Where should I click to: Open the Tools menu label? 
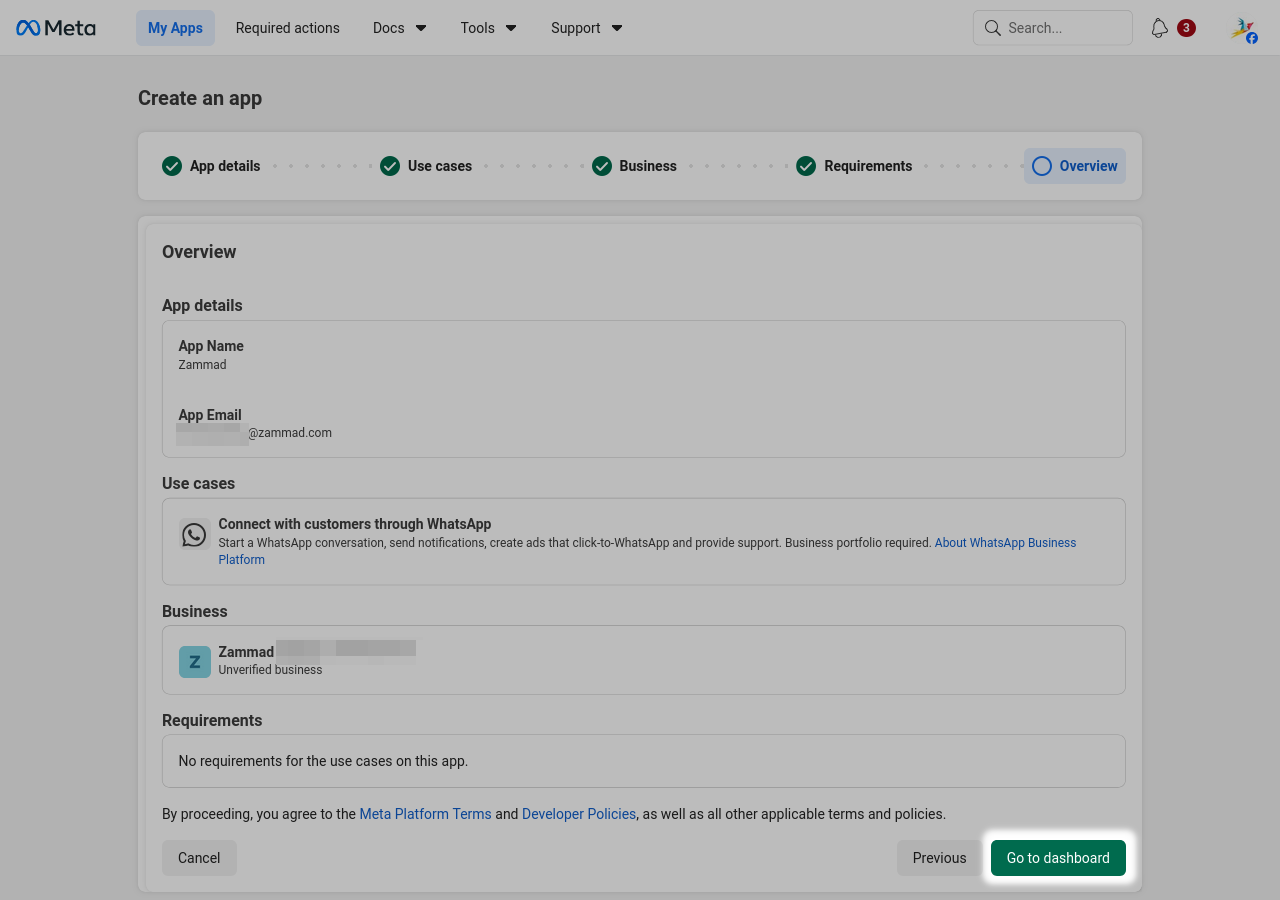coord(478,28)
